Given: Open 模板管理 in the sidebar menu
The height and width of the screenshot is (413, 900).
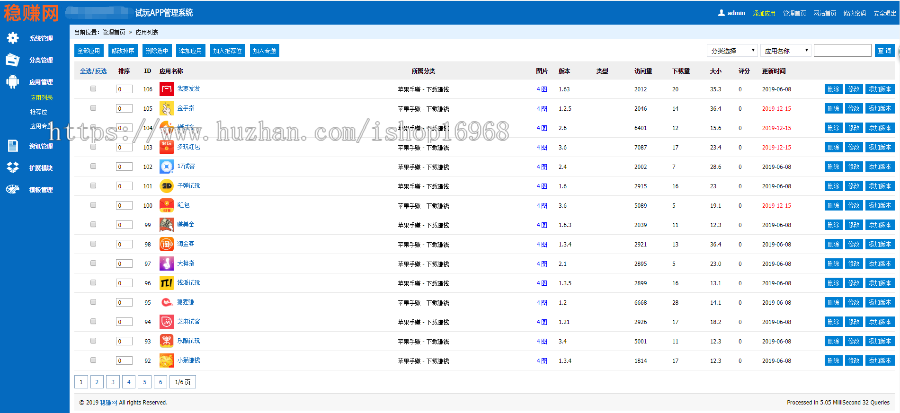Looking at the screenshot, I should (41, 190).
